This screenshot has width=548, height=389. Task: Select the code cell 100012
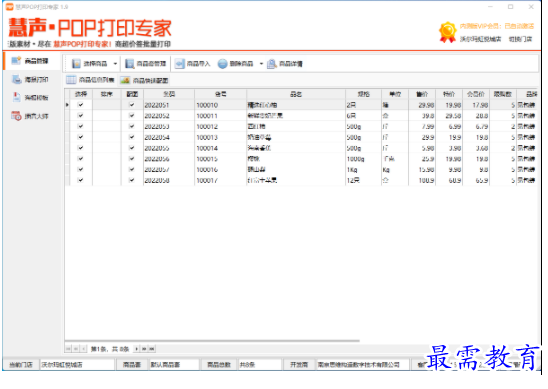221,127
